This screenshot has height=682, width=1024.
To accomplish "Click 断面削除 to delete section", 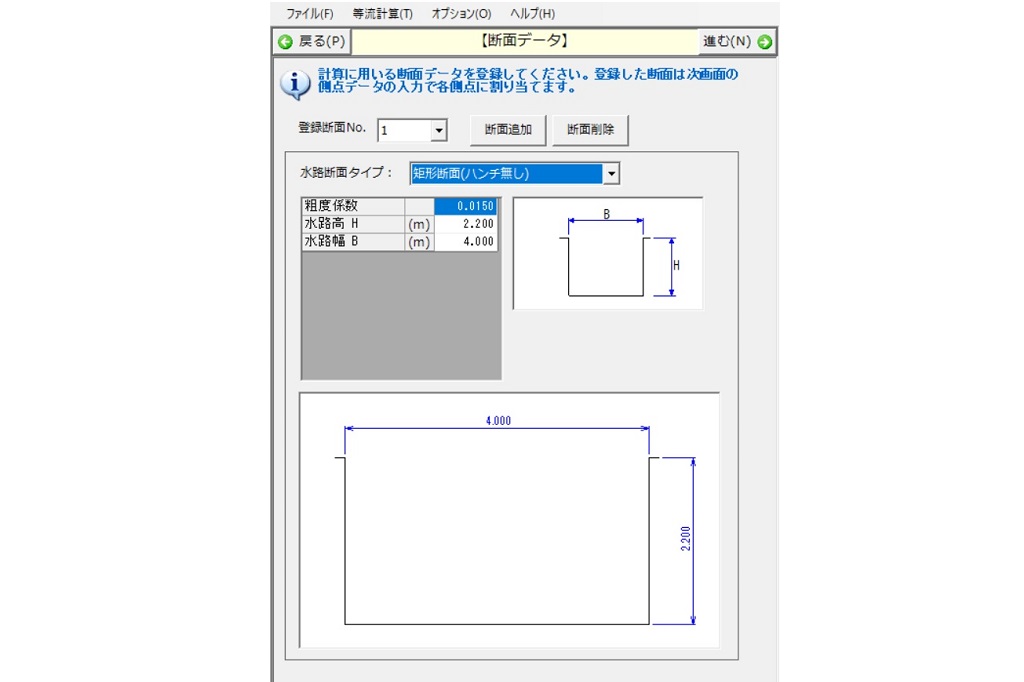I will tap(590, 129).
